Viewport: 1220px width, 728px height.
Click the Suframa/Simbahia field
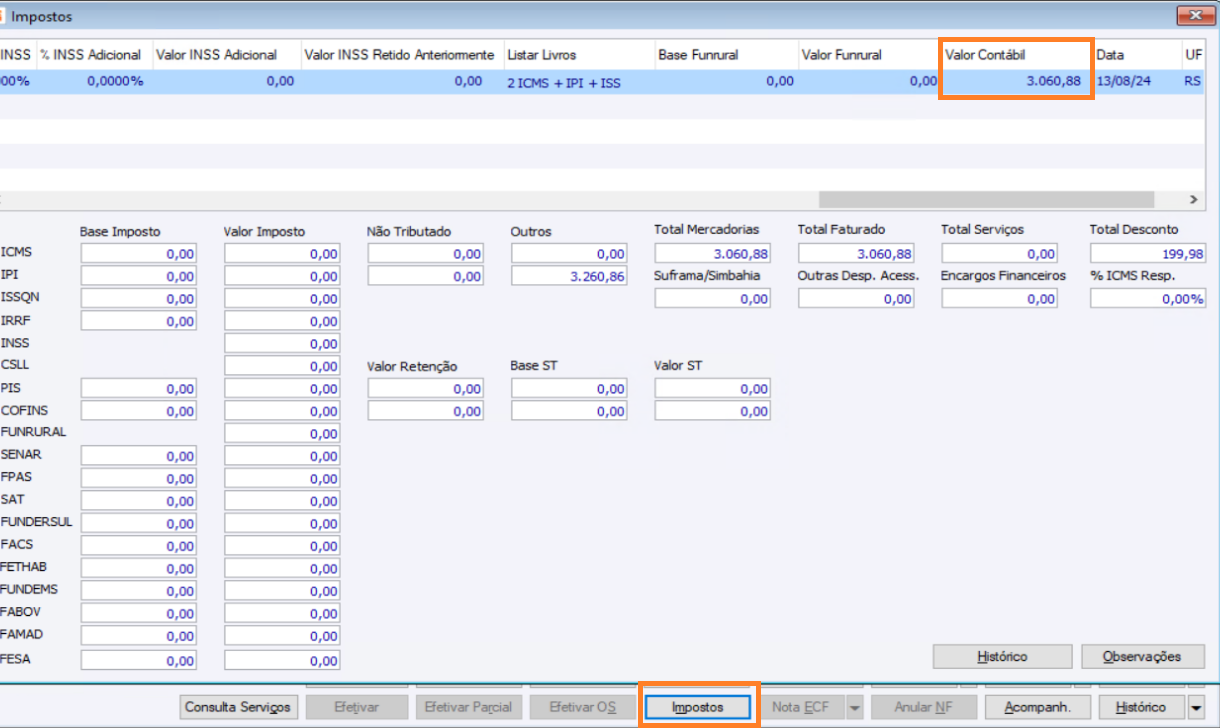click(713, 298)
